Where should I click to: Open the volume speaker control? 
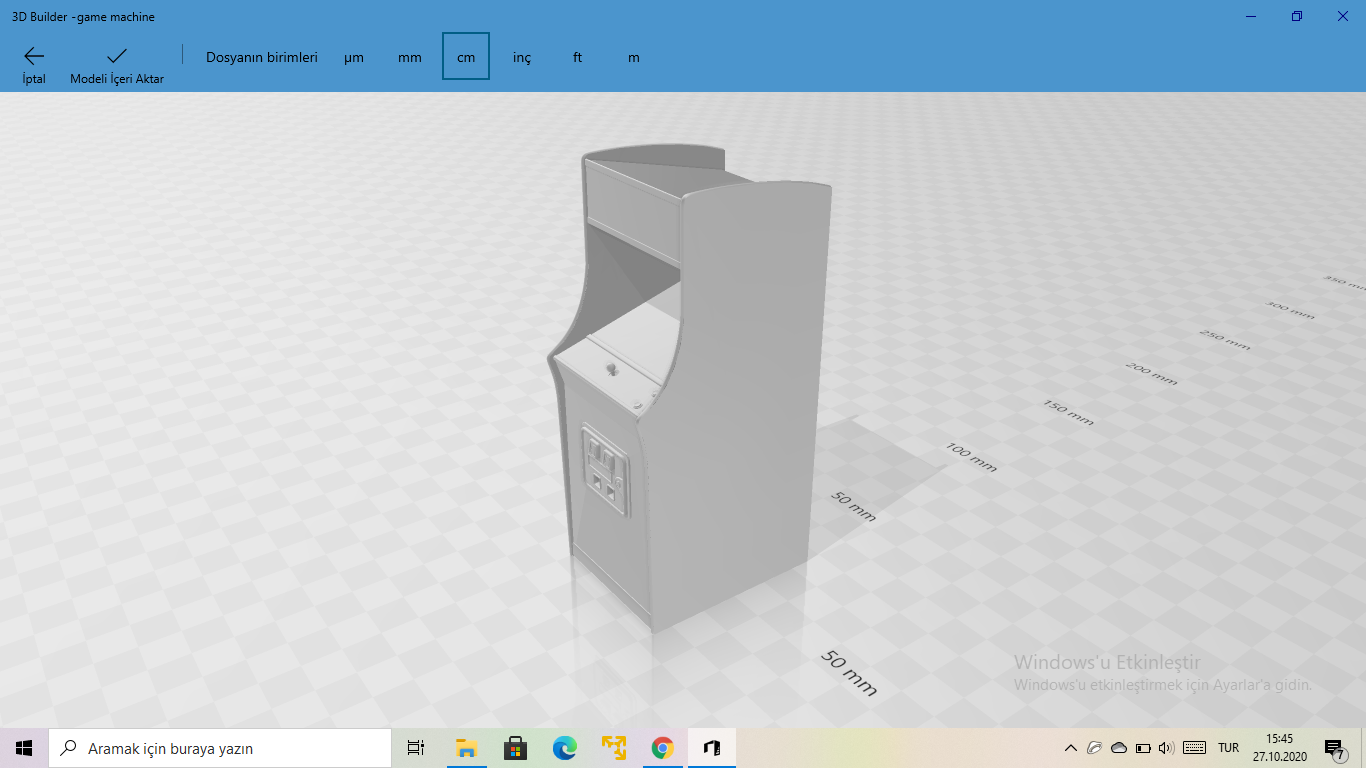point(1166,748)
